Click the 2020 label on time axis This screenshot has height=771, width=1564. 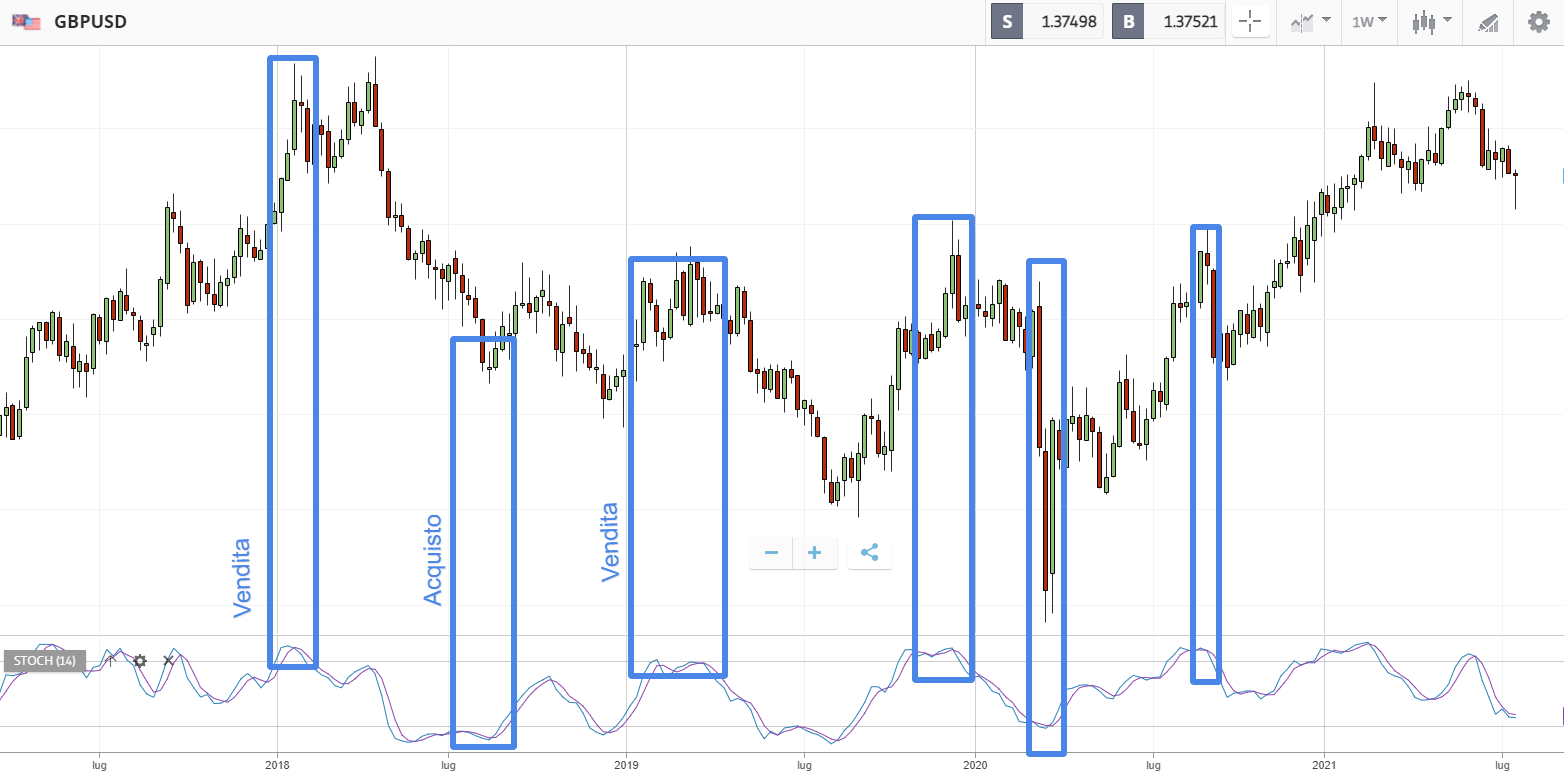click(974, 763)
